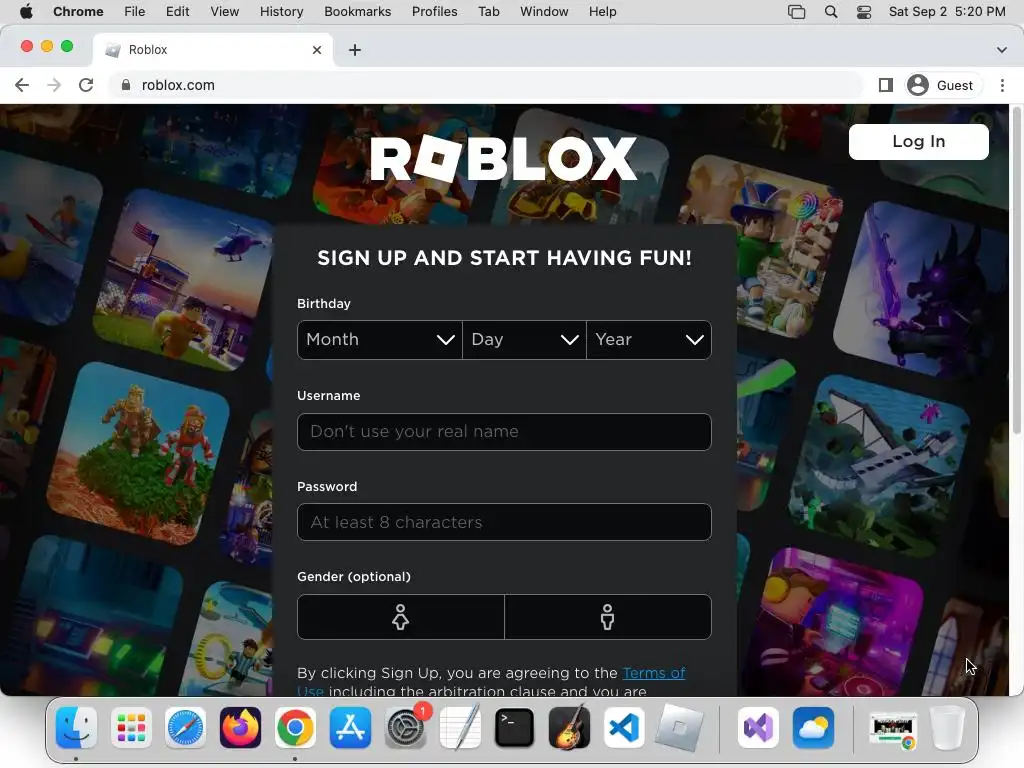Toggle the Chrome side panel icon
This screenshot has height=768, width=1024.
click(x=886, y=86)
